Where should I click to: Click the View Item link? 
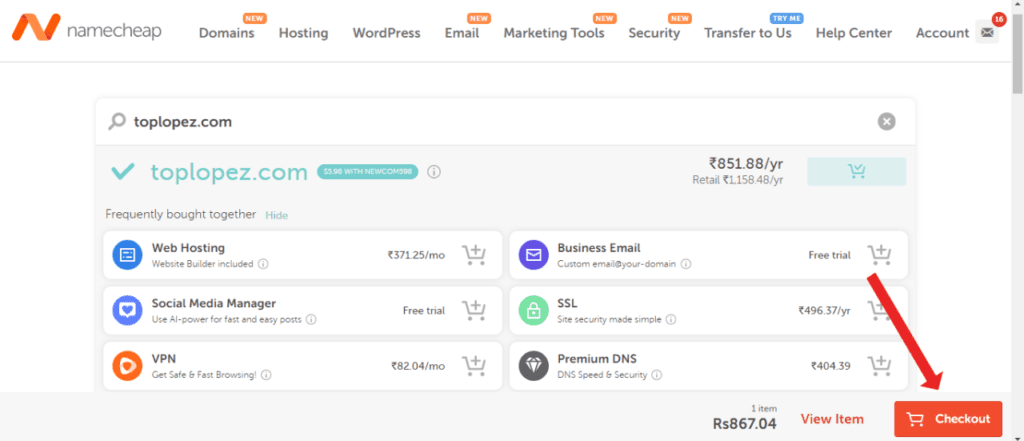(832, 419)
